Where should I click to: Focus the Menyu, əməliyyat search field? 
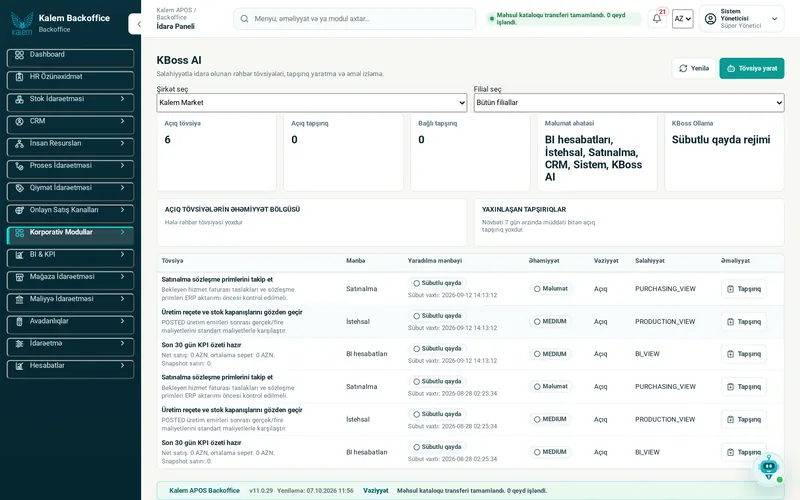pos(354,19)
